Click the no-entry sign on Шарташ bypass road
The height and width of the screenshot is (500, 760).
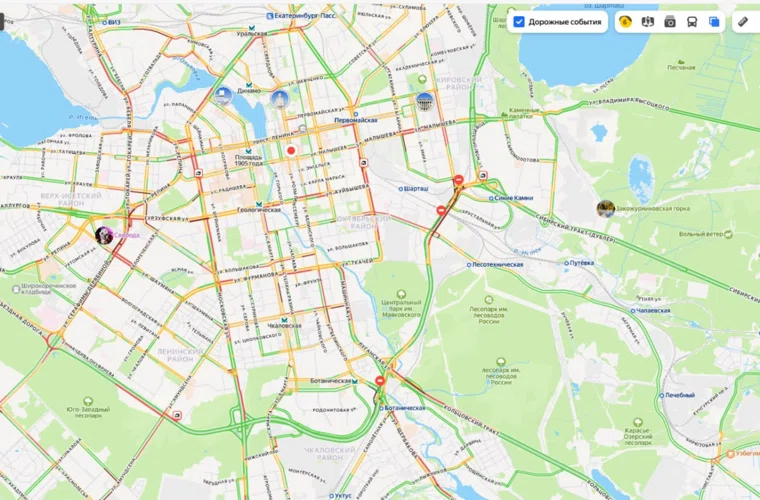tap(441, 210)
